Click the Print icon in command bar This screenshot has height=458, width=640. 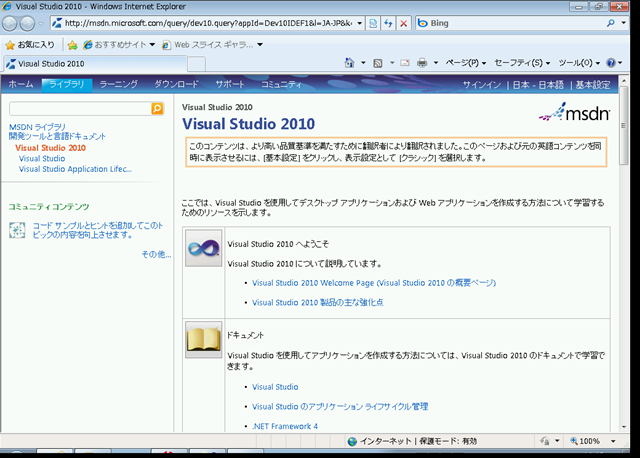tap(422, 62)
